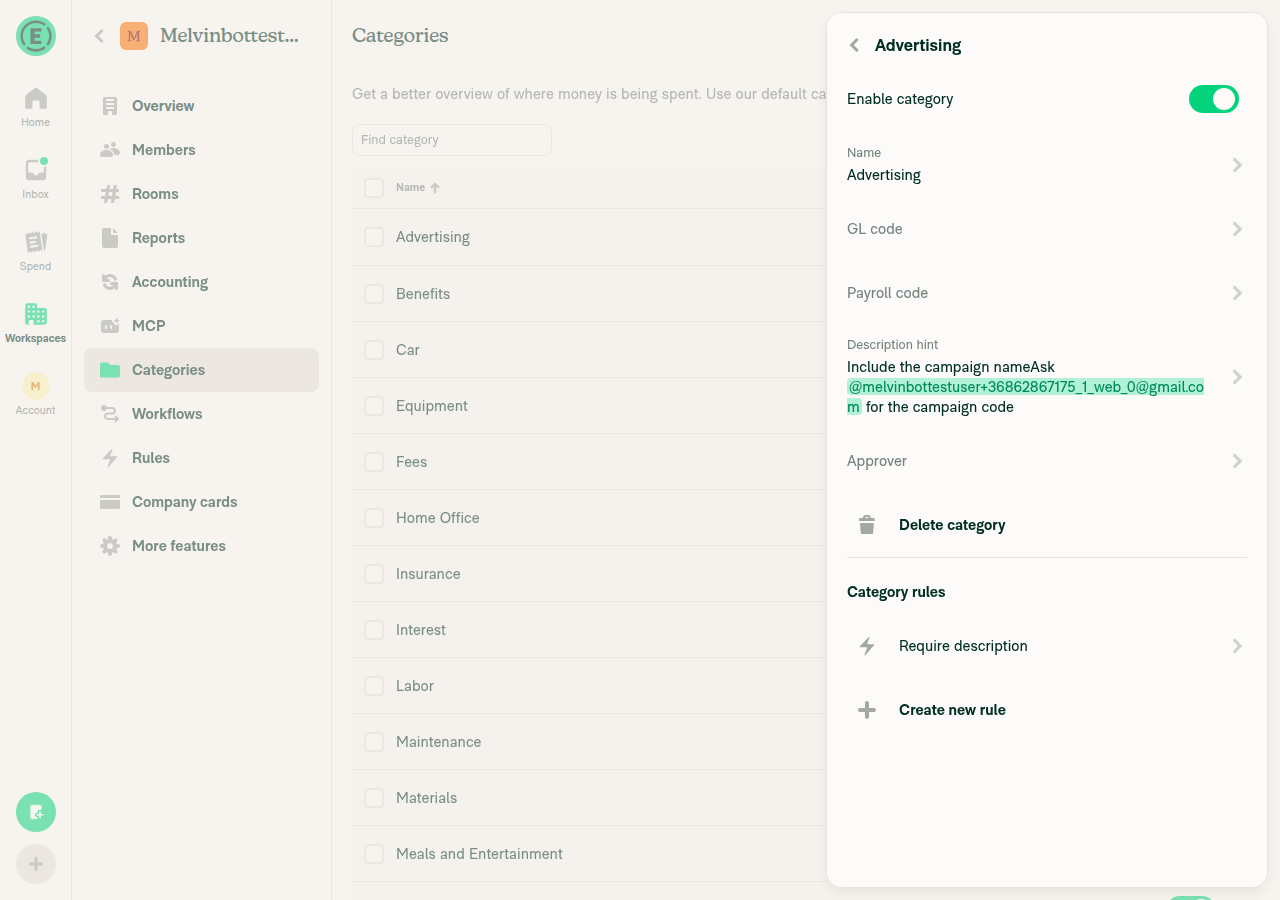This screenshot has height=900, width=1280.
Task: Click Create new rule
Action: pyautogui.click(x=1047, y=710)
